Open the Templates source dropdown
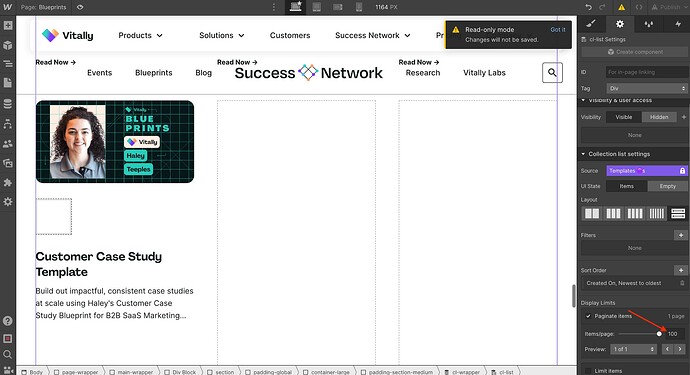690x375 pixels. pyautogui.click(x=647, y=171)
